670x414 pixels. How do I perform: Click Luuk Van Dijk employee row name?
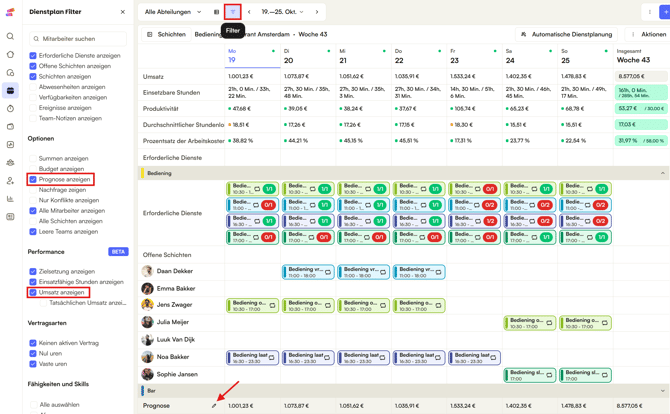pyautogui.click(x=176, y=340)
